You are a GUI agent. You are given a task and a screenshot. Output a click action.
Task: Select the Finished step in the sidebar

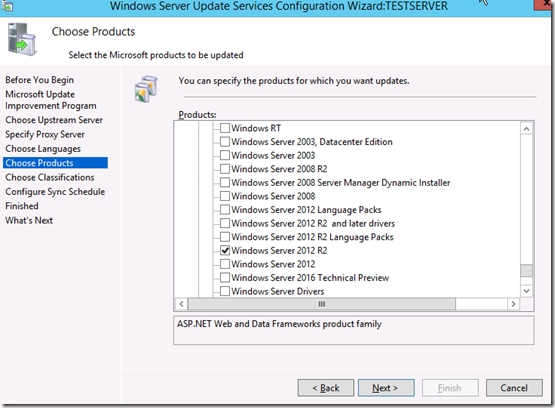pyautogui.click(x=22, y=206)
